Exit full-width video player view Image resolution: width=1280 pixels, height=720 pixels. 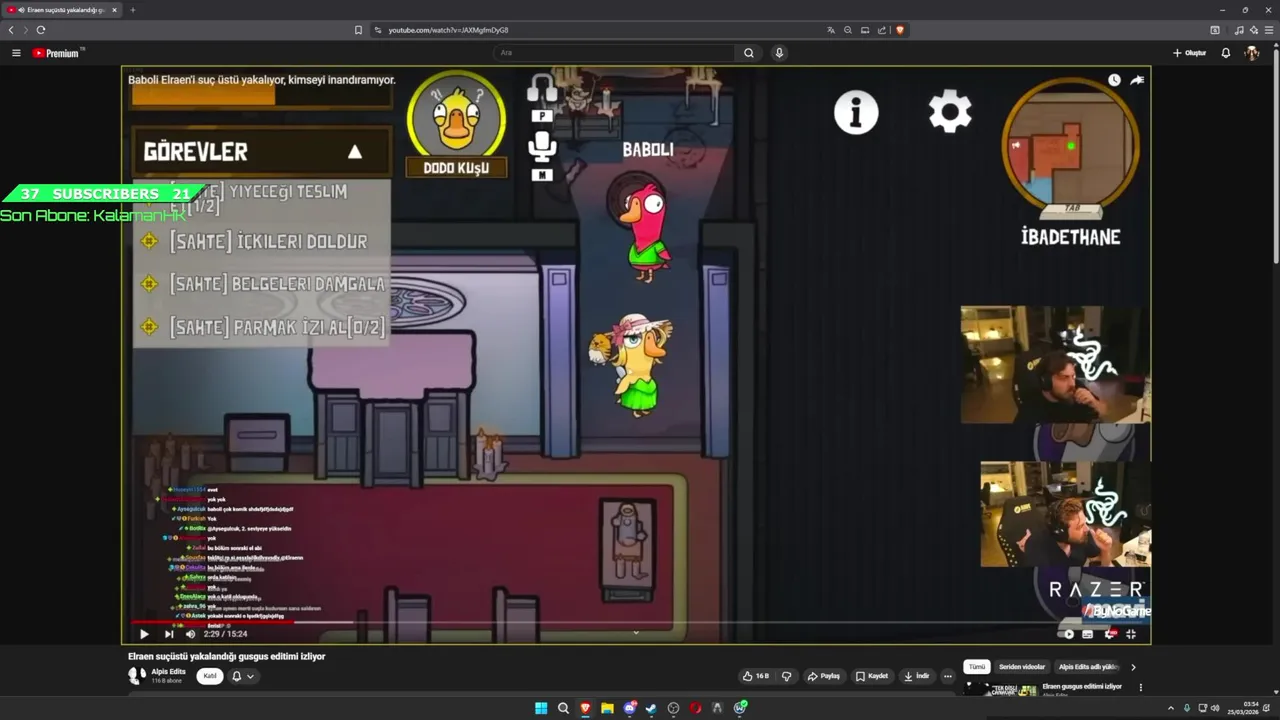(1131, 634)
